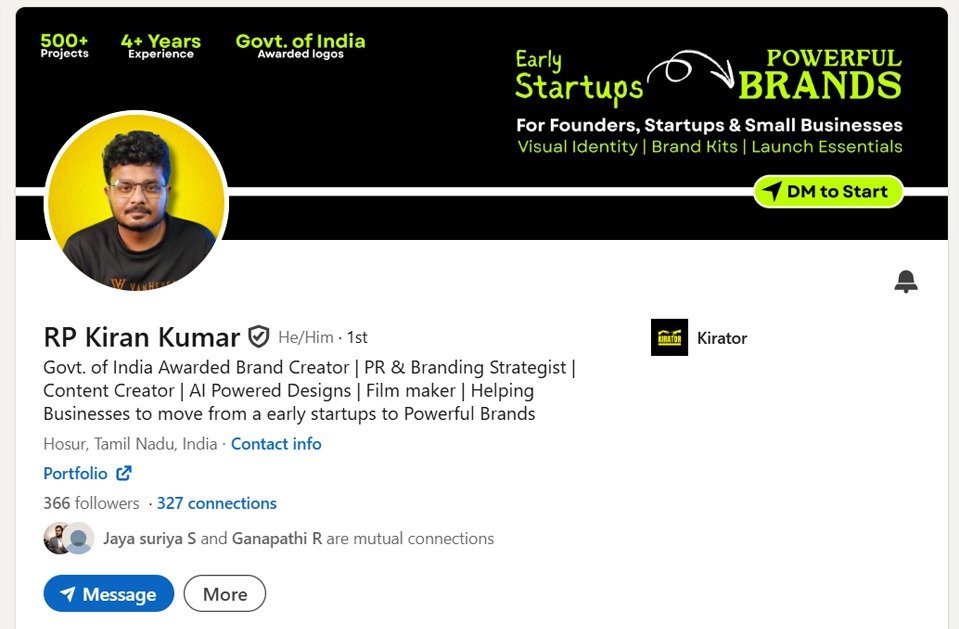Click the Portfolio external link icon
959x629 pixels.
[x=123, y=473]
